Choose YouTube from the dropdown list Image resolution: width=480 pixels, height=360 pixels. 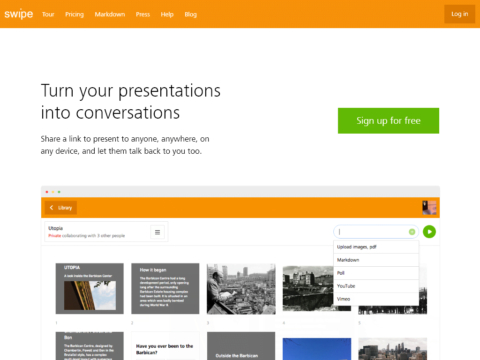376,286
